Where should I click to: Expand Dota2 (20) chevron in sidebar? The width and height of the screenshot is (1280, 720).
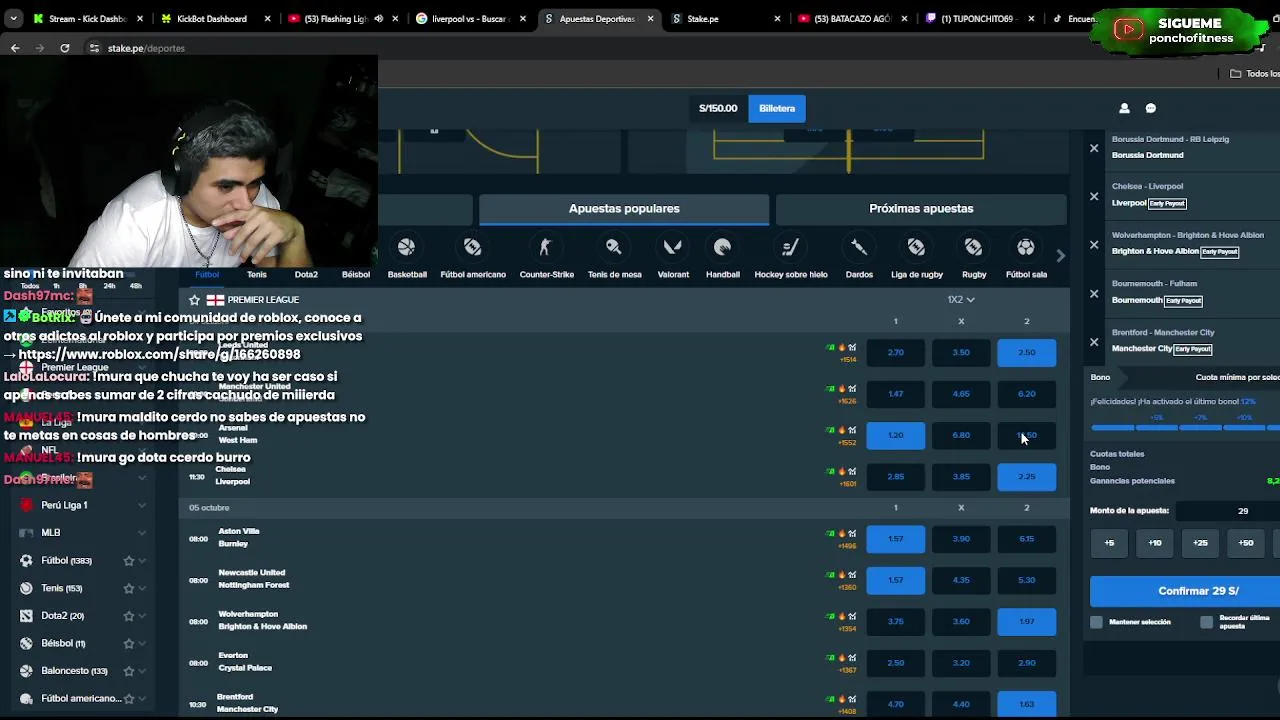142,616
